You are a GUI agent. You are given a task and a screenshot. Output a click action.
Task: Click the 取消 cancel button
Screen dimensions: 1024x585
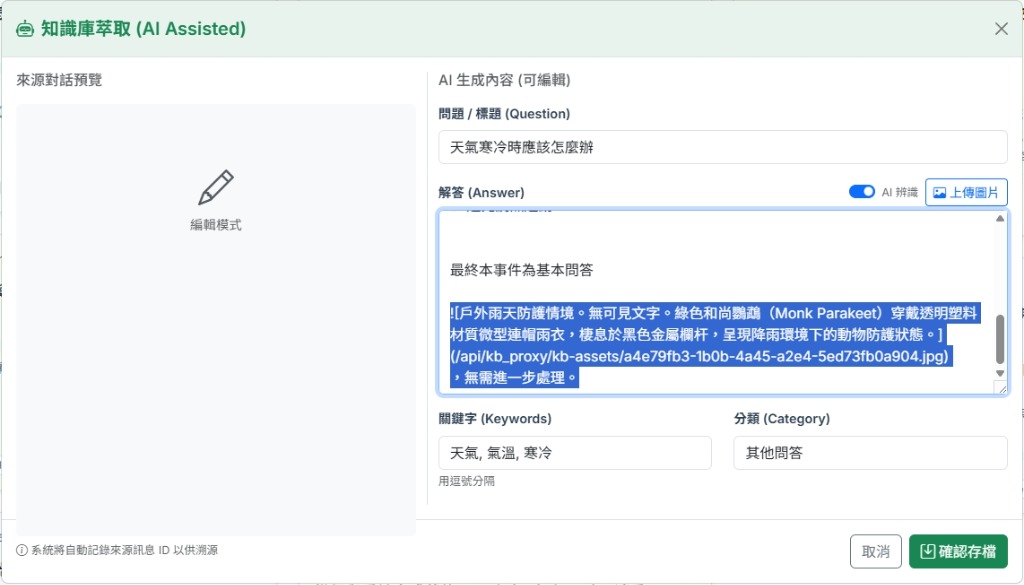(x=876, y=550)
